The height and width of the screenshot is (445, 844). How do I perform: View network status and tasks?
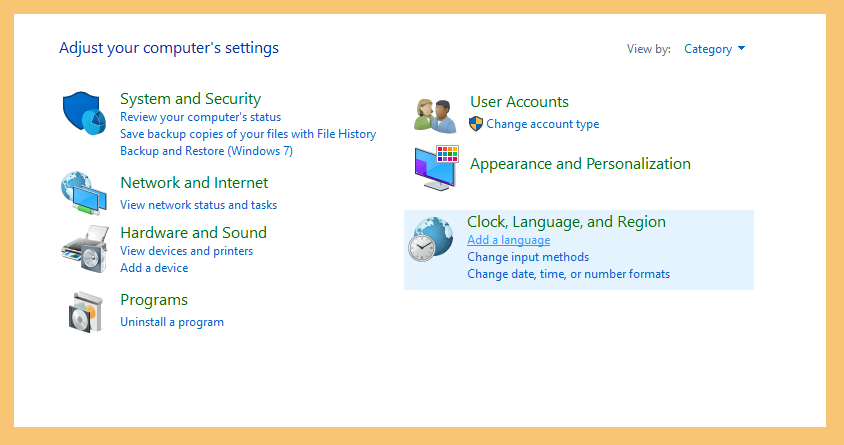[x=199, y=205]
